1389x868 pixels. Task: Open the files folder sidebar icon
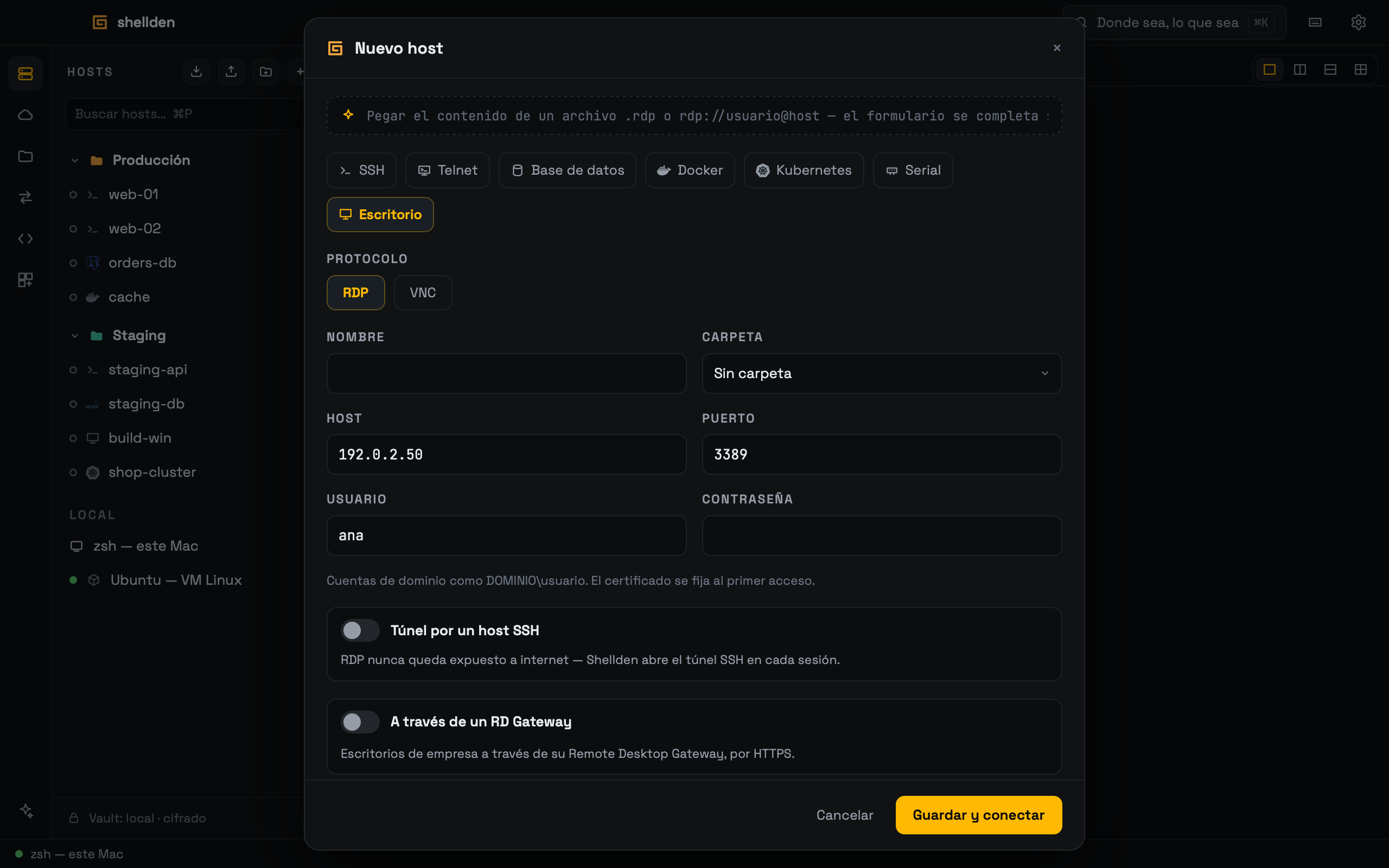coord(26,156)
